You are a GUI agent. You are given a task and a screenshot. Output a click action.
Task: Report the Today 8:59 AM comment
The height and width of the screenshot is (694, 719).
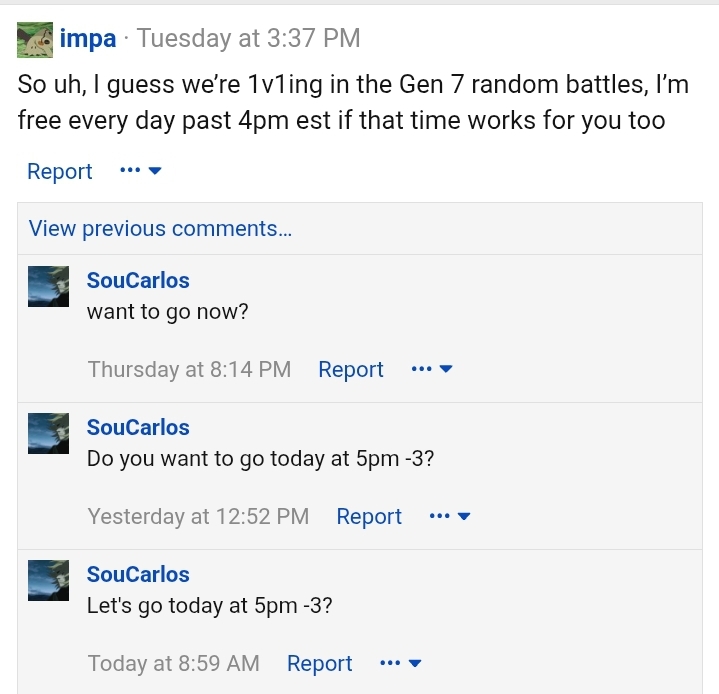(x=320, y=663)
